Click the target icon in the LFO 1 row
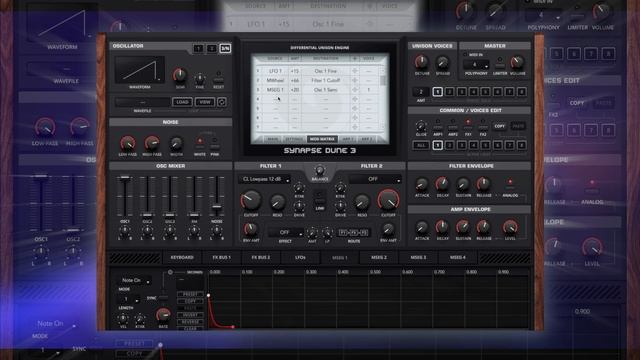The height and width of the screenshot is (360, 640). pyautogui.click(x=355, y=71)
